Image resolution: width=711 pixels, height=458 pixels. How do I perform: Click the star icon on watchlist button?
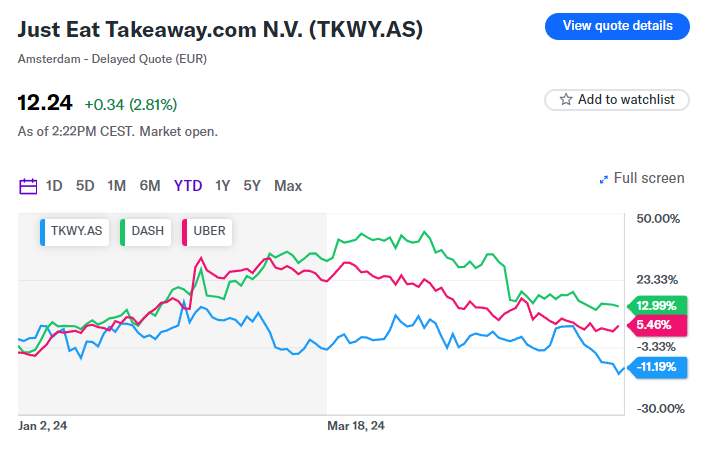[566, 99]
